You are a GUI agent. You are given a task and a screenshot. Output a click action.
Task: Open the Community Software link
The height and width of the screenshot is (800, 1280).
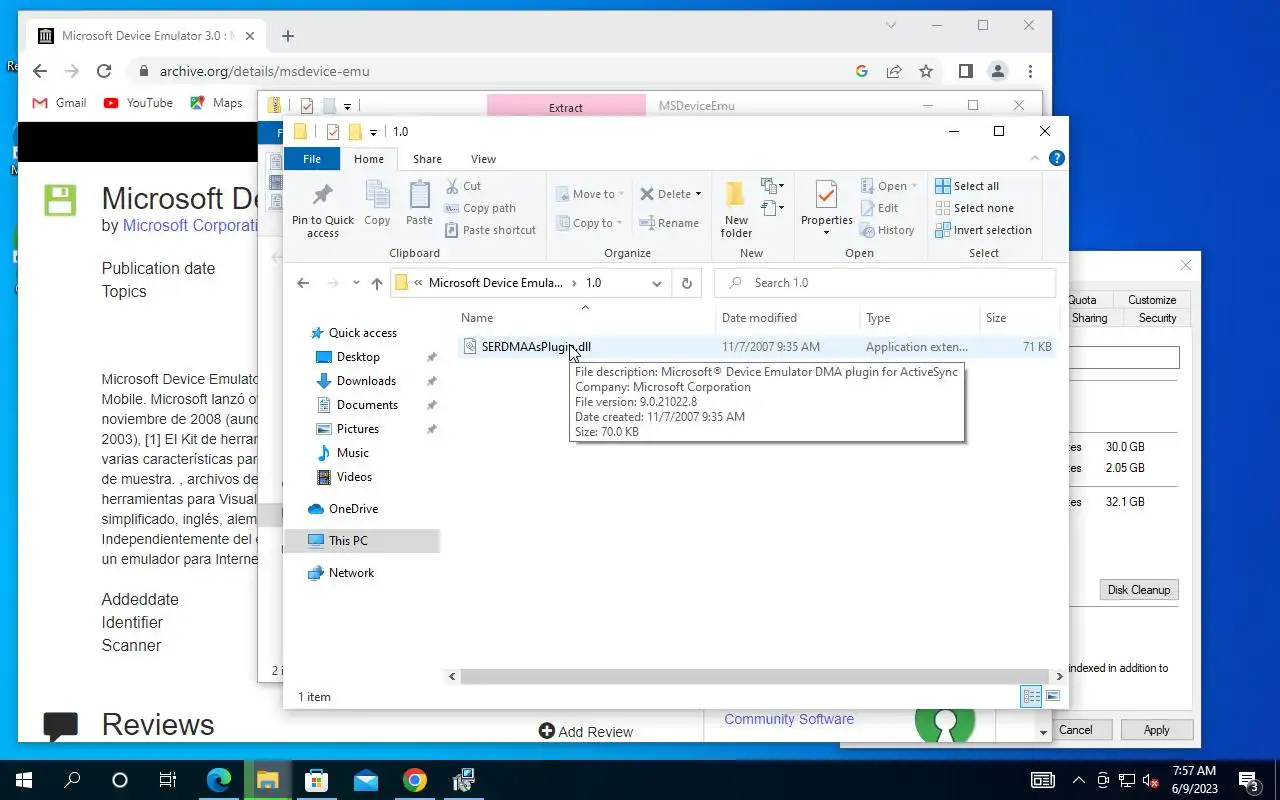pos(789,719)
